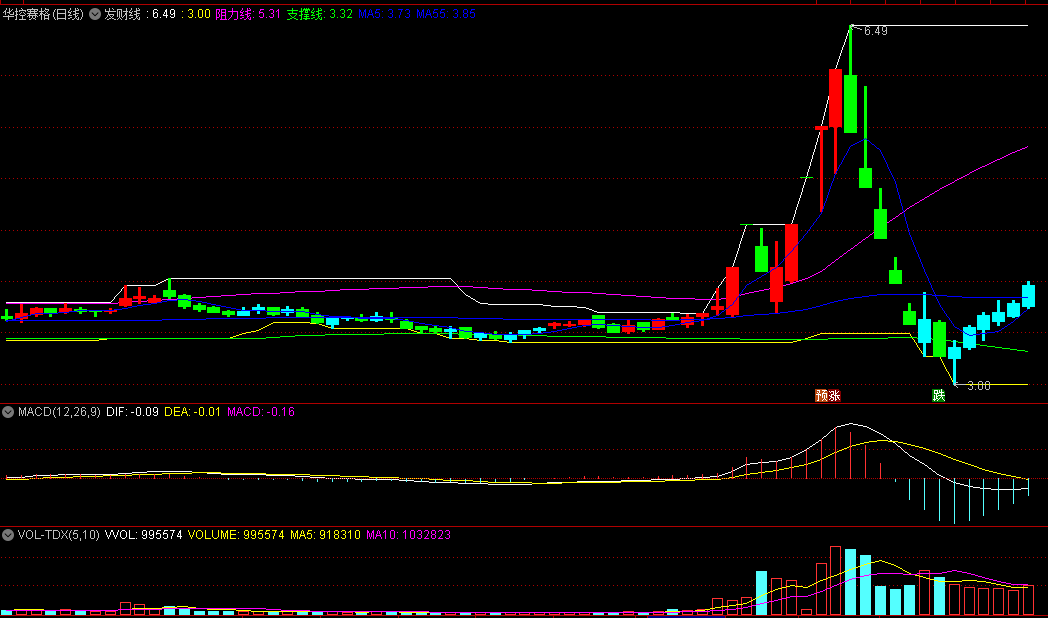Select the magenta MACD: -0.16 readout
Screen dimensions: 1048x618
point(261,412)
